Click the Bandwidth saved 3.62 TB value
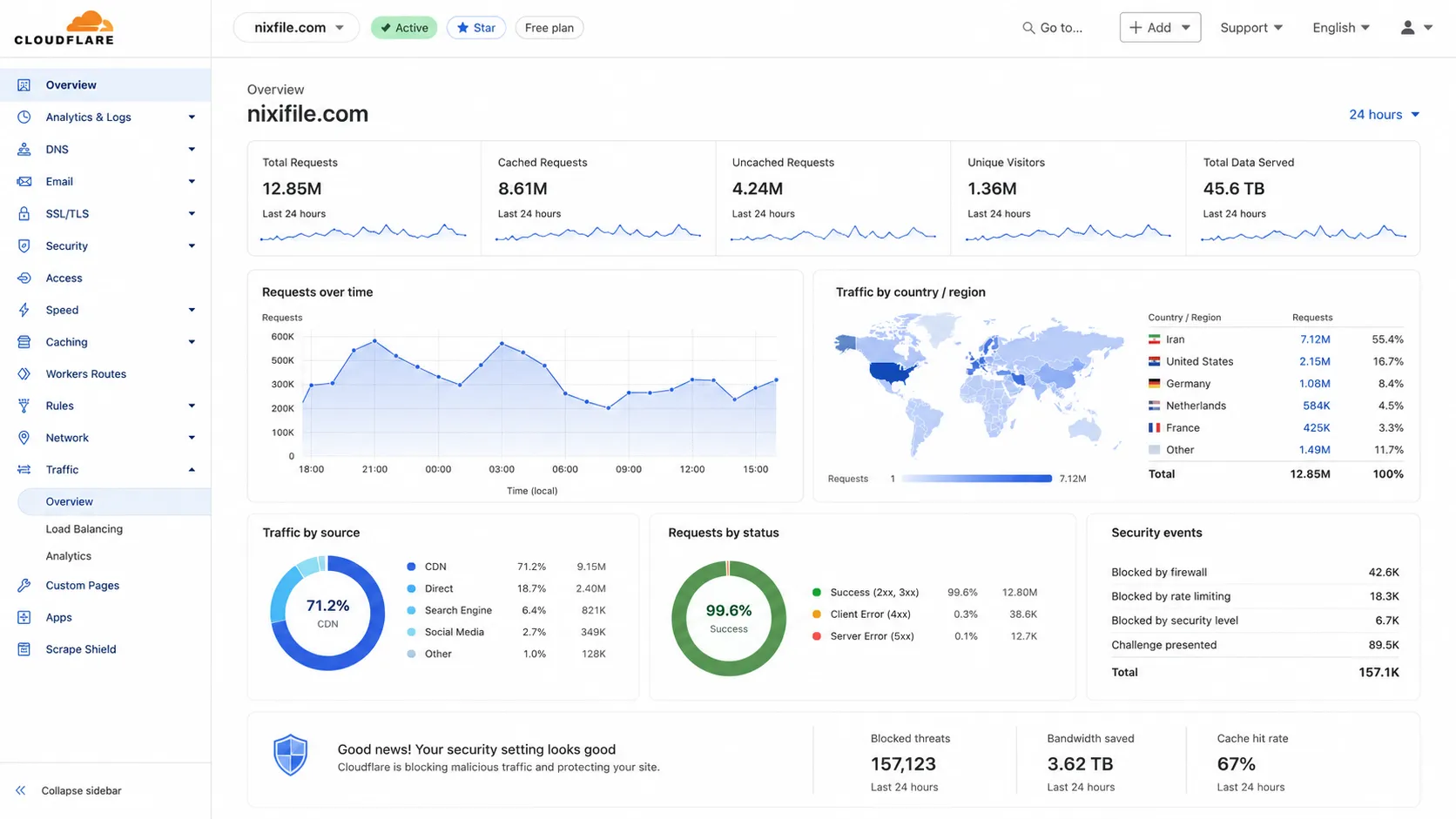Screen dimensions: 1456x819 point(1080,764)
